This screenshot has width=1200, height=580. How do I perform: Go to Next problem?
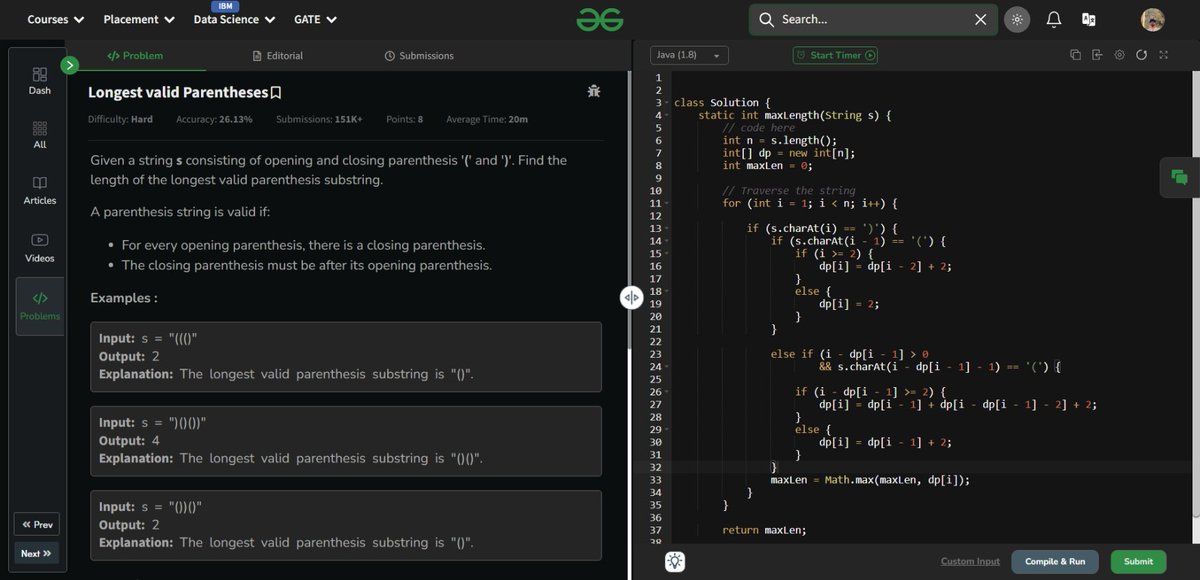coord(37,553)
